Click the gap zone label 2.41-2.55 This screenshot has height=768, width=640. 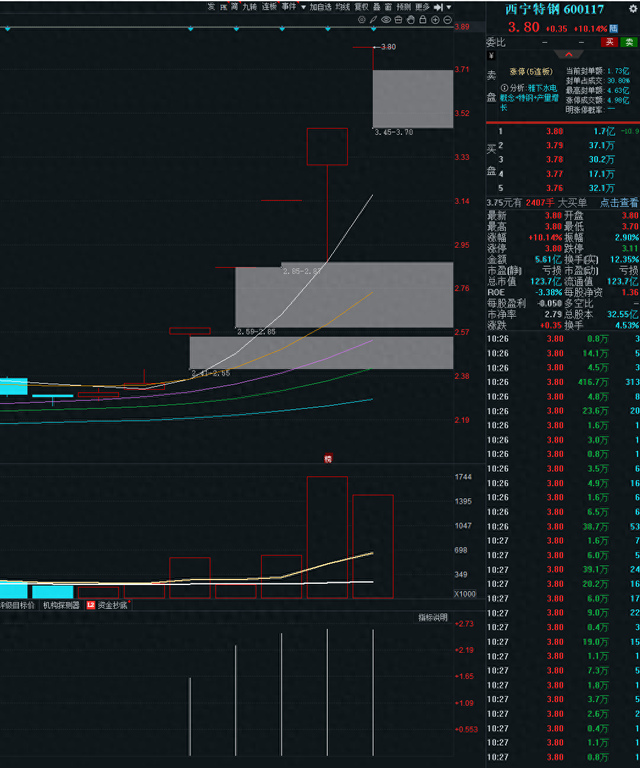(211, 373)
